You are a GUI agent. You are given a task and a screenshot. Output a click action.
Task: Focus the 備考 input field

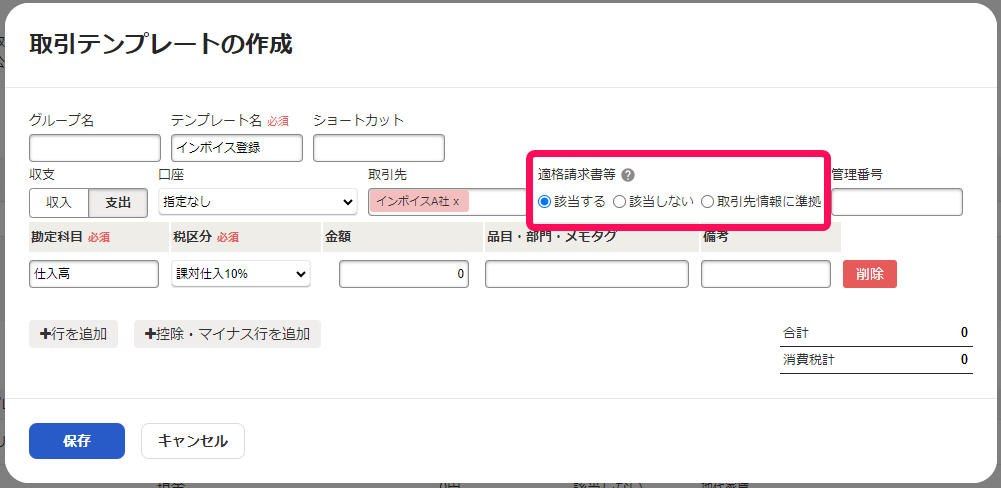click(x=766, y=274)
